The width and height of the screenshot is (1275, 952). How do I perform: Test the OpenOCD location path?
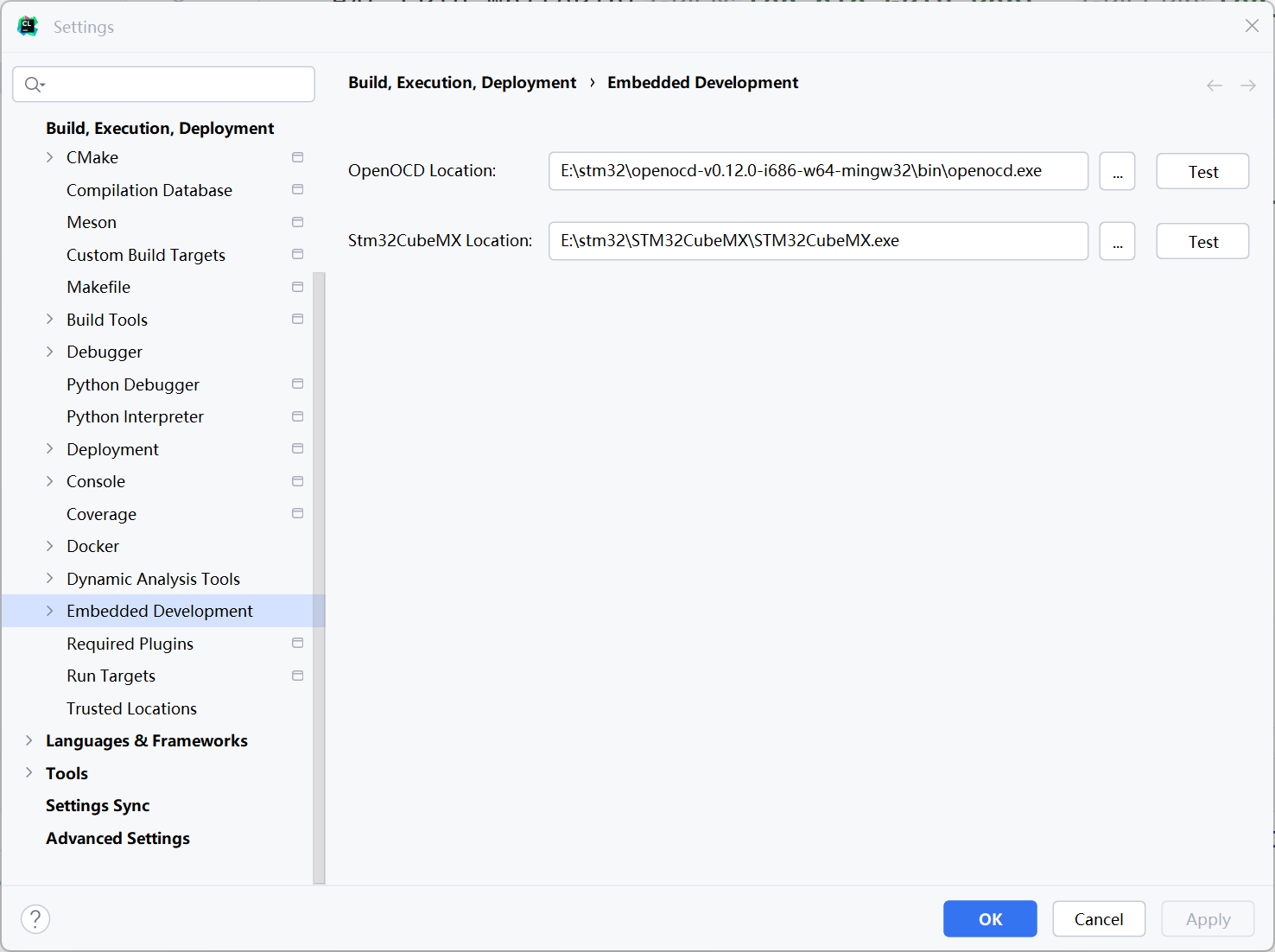pos(1202,172)
